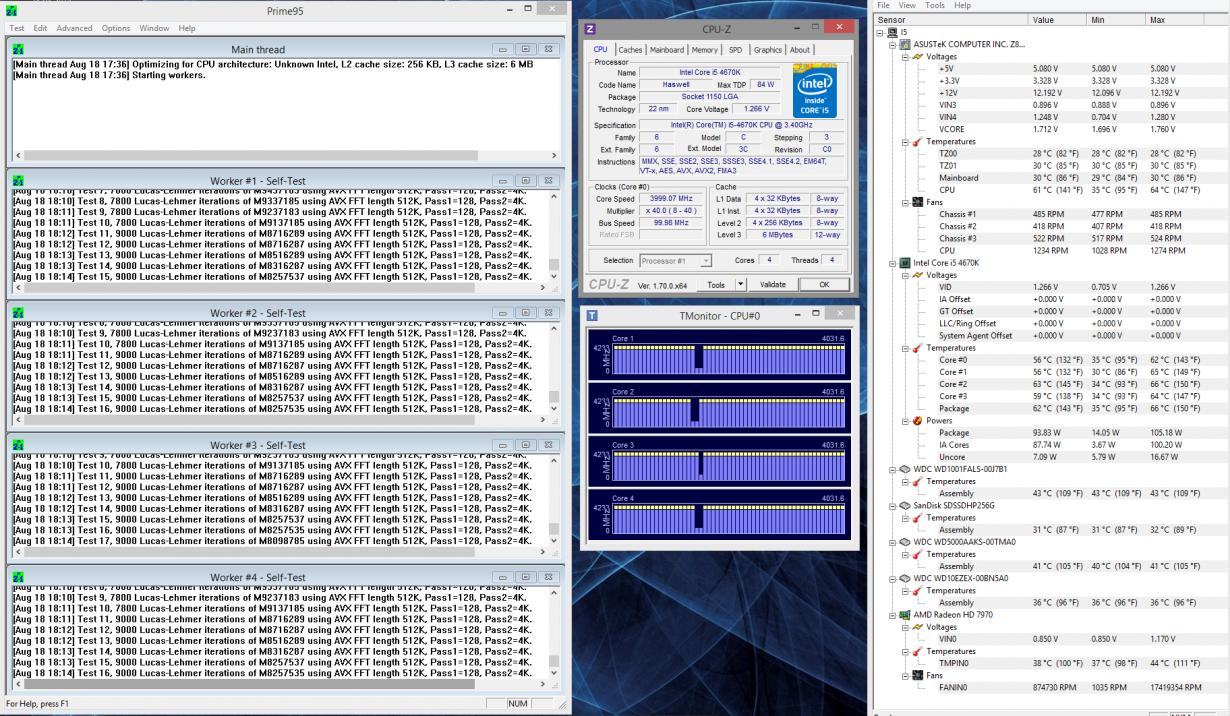Click the WDC WD5000AAKS drive icon

[x=905, y=541]
